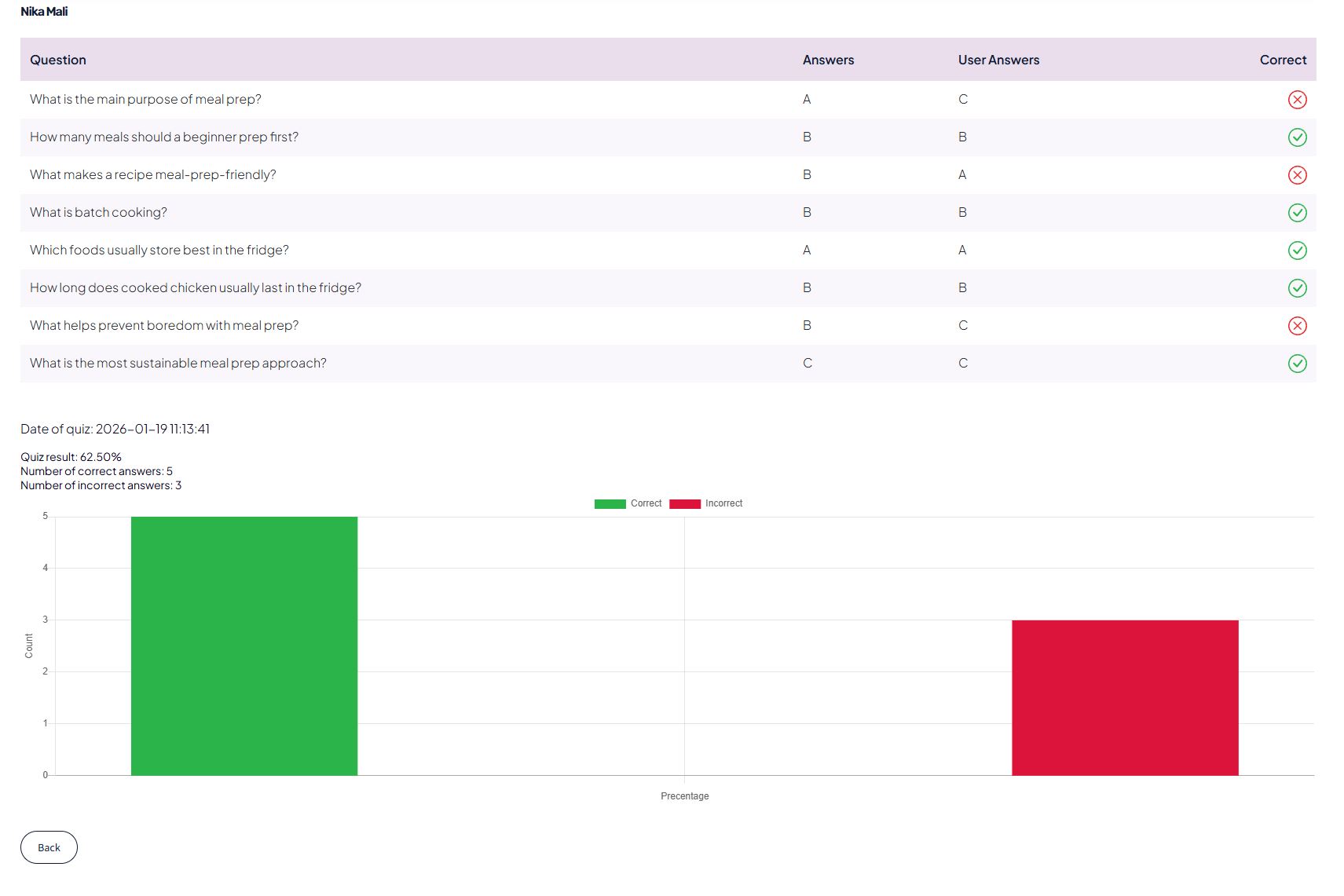Viewport: 1344px width, 896px height.
Task: Toggle the Correct legend item in chart
Action: pos(646,503)
